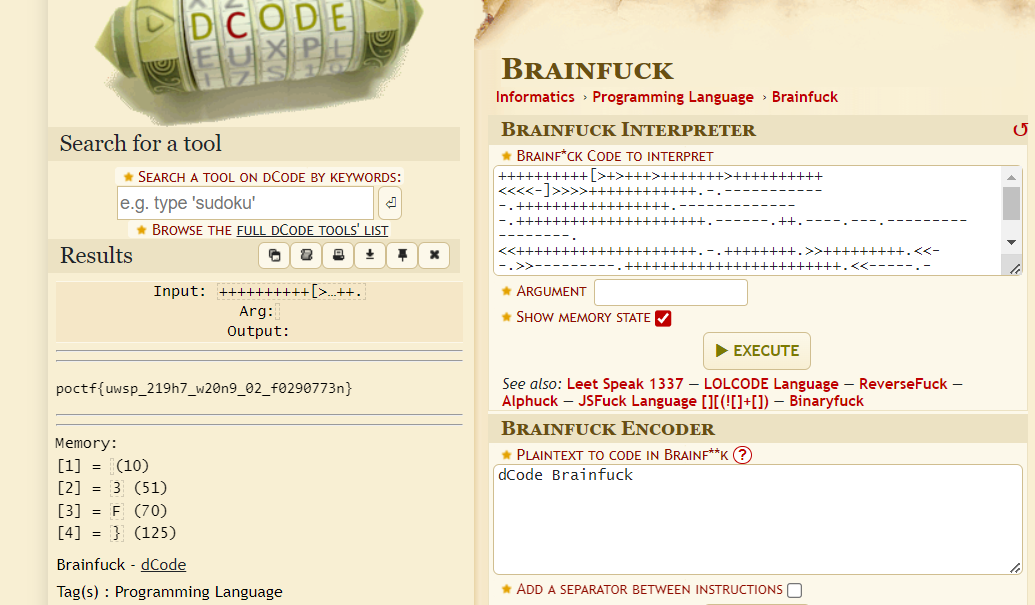Open the Informatics breadcrumb link
This screenshot has width=1035, height=605.
click(535, 97)
